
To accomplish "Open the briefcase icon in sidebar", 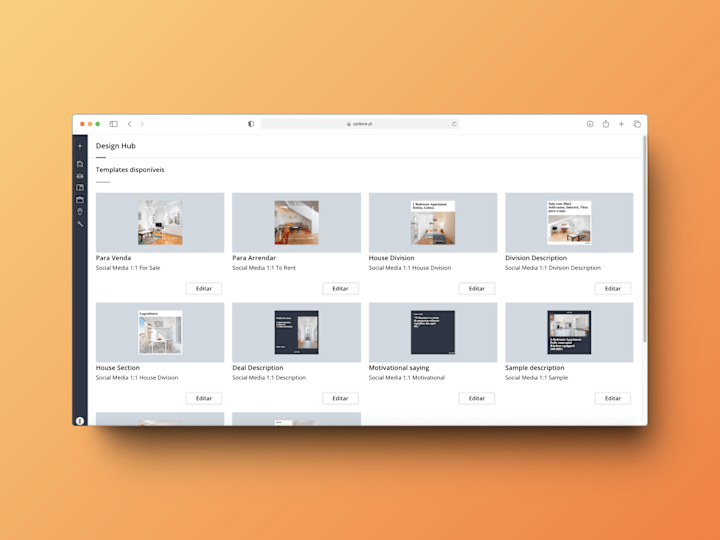I will [x=80, y=200].
